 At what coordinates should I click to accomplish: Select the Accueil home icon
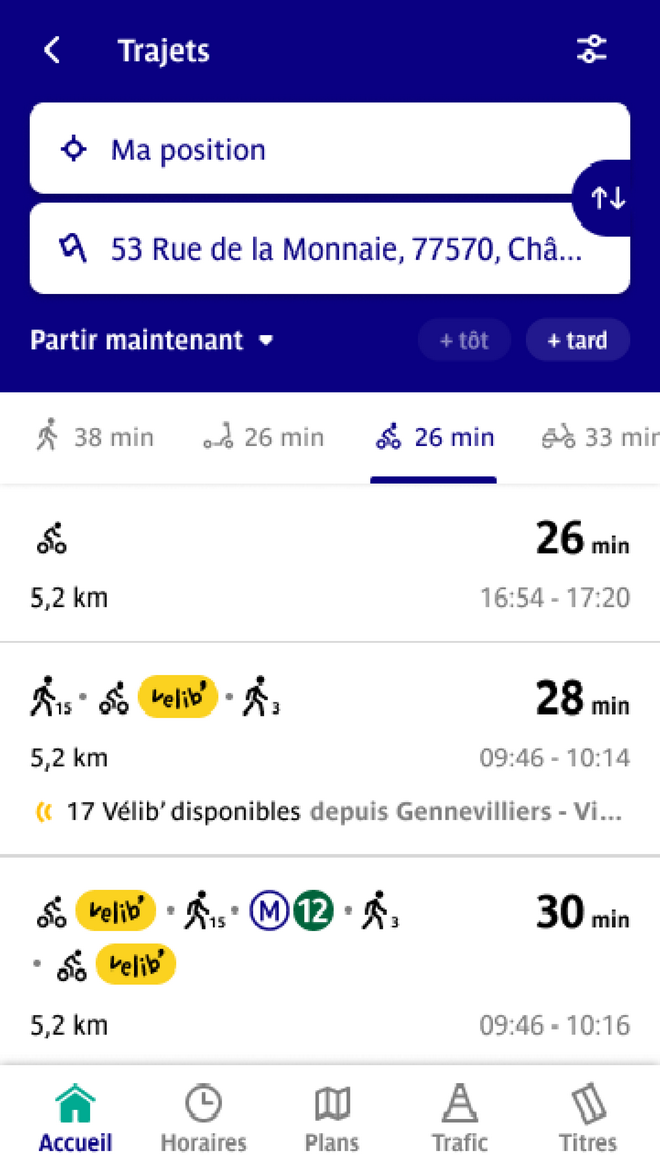coord(76,1104)
